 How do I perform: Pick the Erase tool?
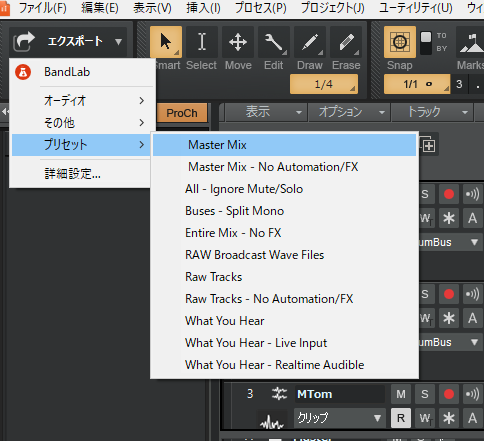click(x=346, y=42)
